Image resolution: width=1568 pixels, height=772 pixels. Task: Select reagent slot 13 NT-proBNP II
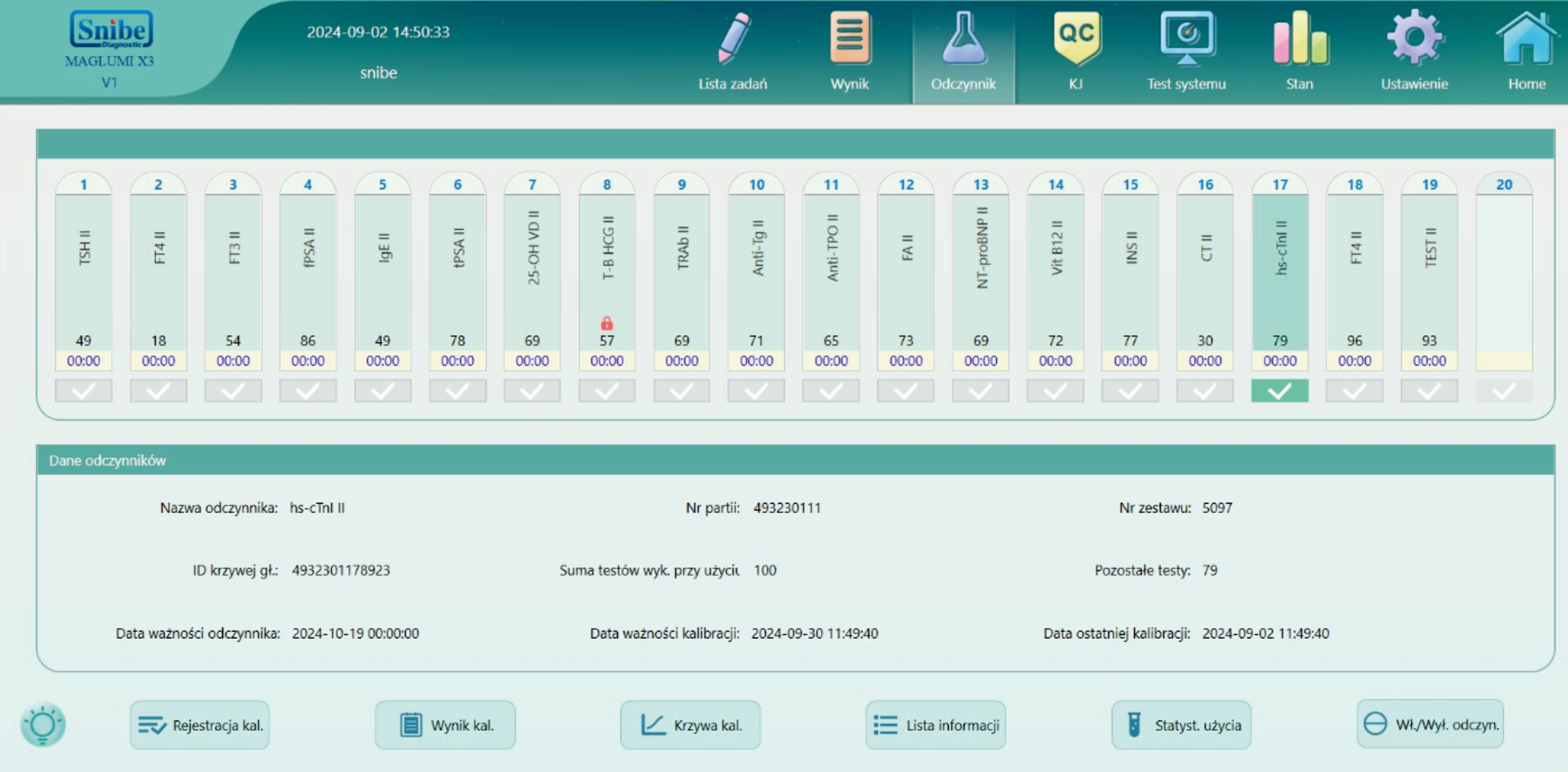click(981, 270)
